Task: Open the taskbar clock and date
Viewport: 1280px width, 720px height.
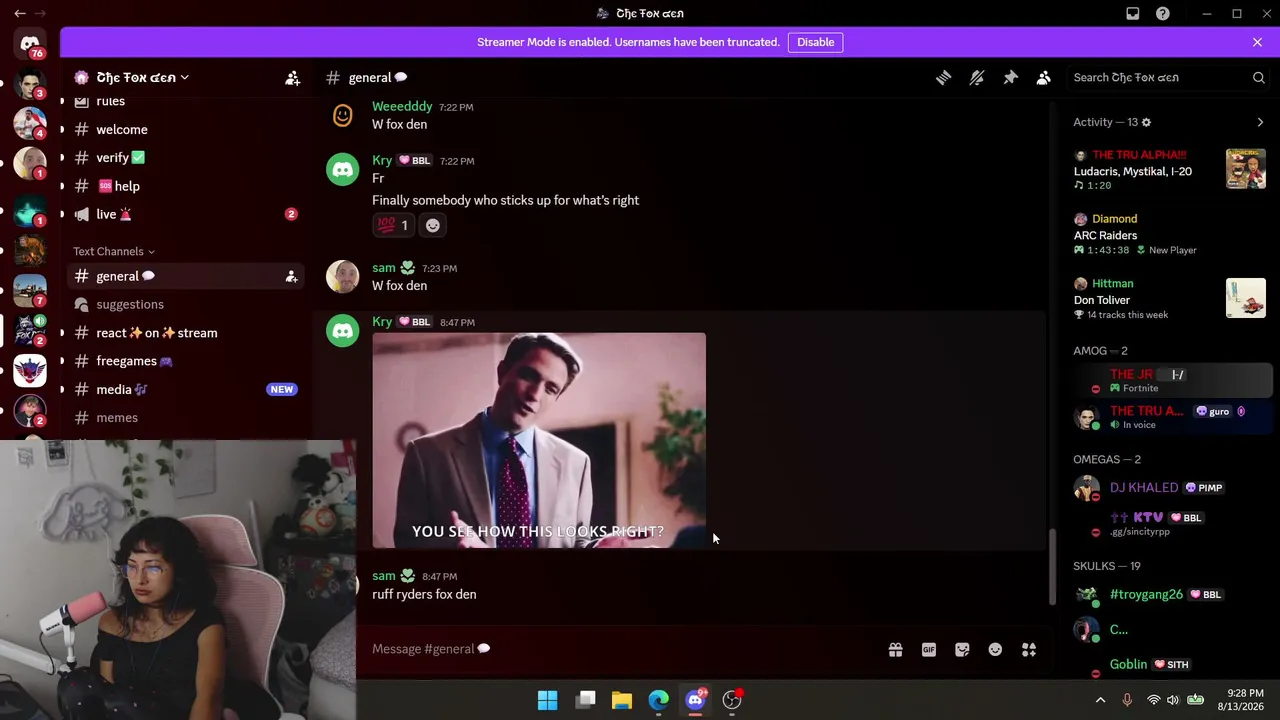Action: click(1240, 700)
